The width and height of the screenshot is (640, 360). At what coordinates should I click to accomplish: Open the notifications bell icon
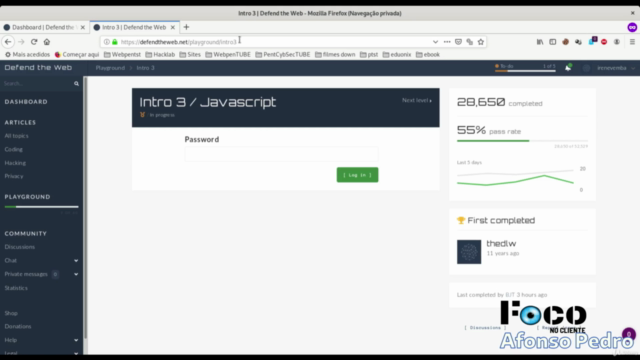click(568, 68)
